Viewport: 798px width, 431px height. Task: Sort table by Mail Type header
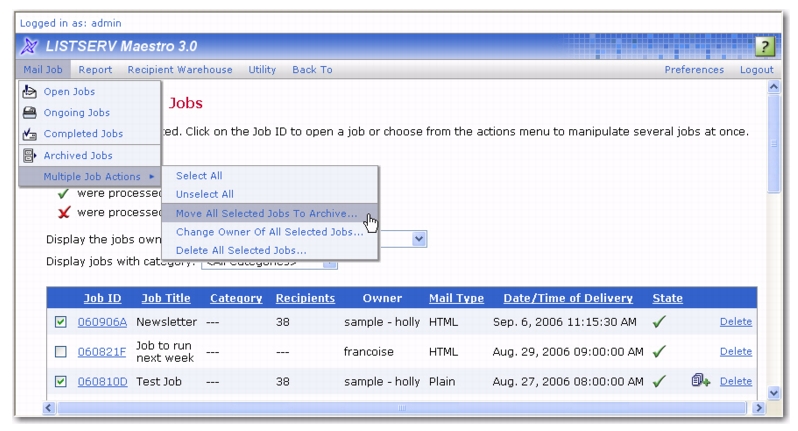pyautogui.click(x=456, y=298)
